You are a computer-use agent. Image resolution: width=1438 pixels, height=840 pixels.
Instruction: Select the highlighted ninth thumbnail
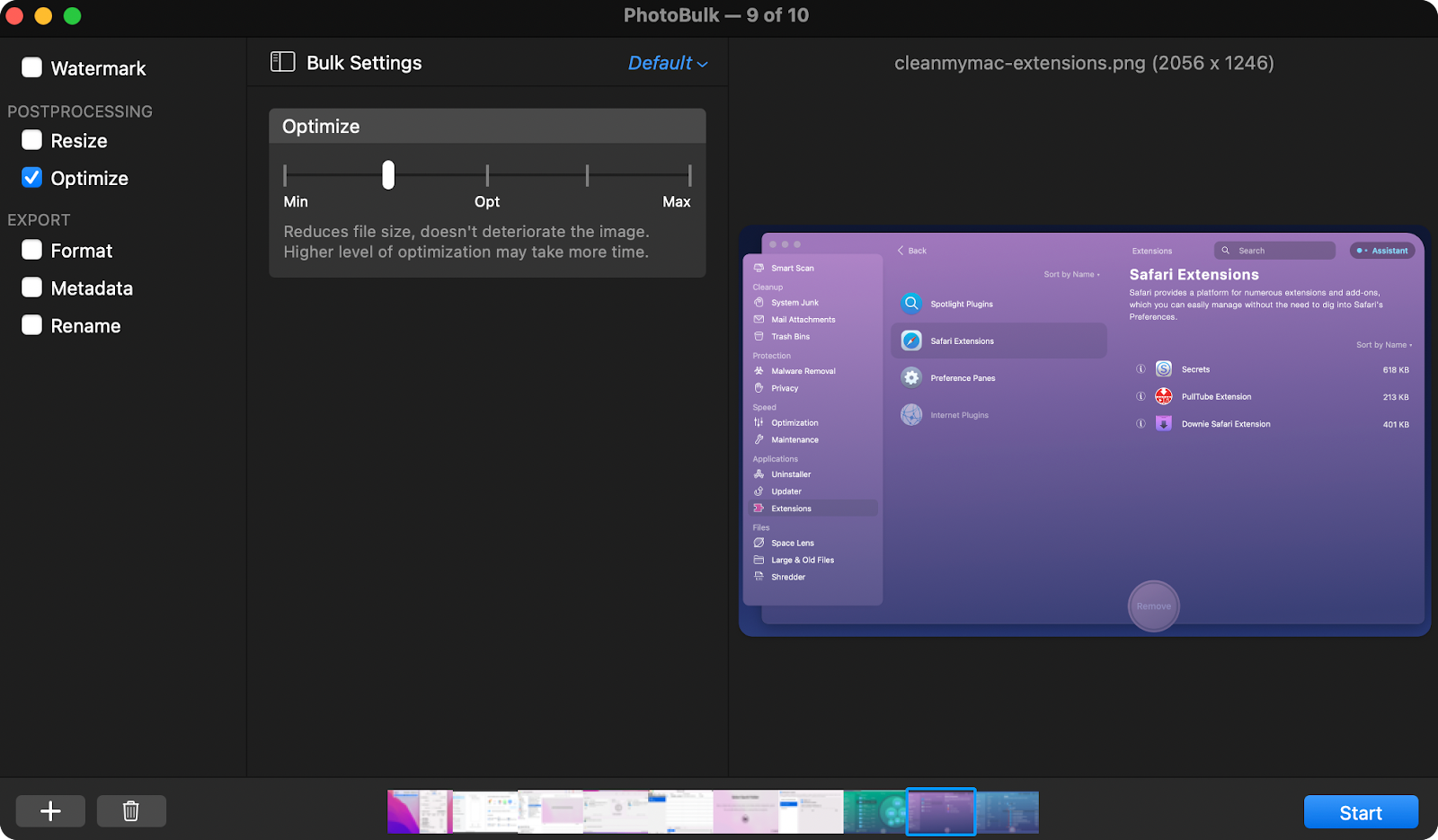[941, 811]
